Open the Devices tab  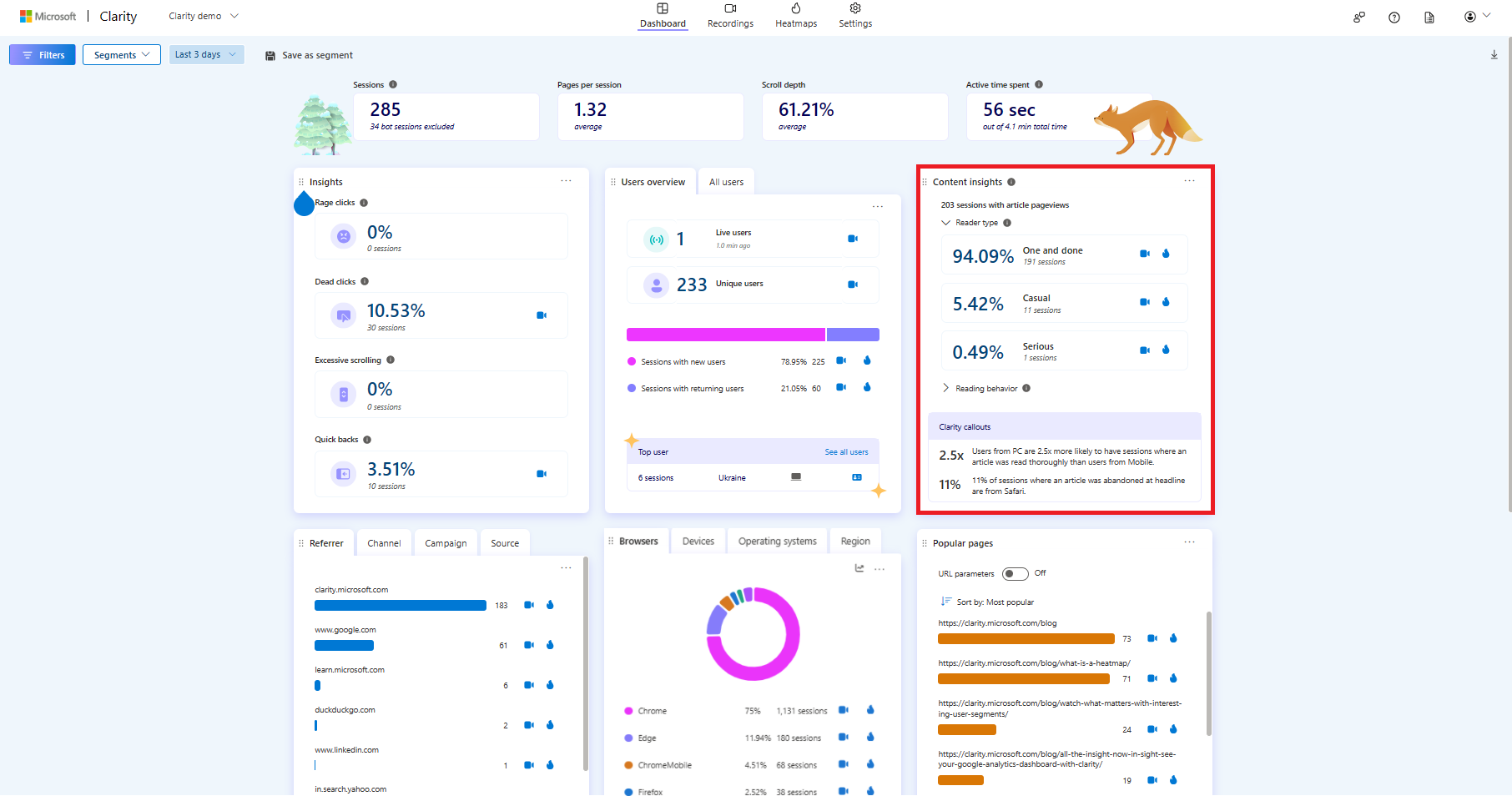point(698,541)
